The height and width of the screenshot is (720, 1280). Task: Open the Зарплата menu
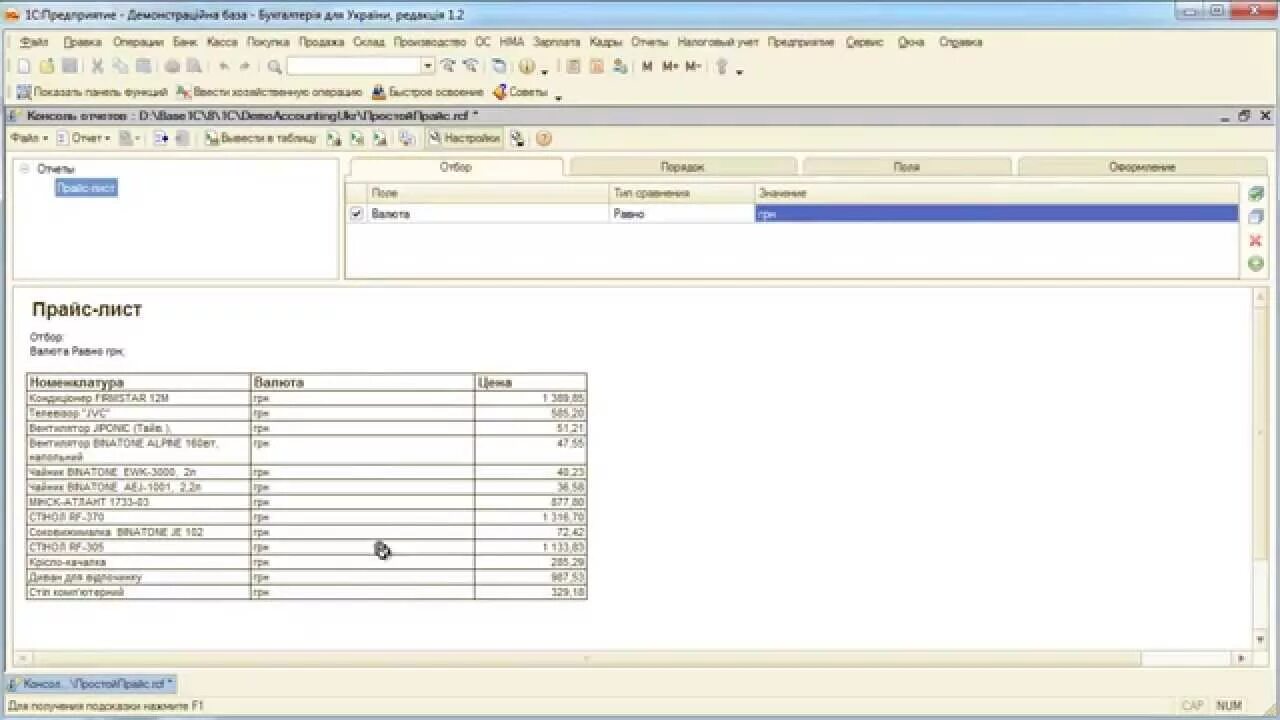[557, 42]
